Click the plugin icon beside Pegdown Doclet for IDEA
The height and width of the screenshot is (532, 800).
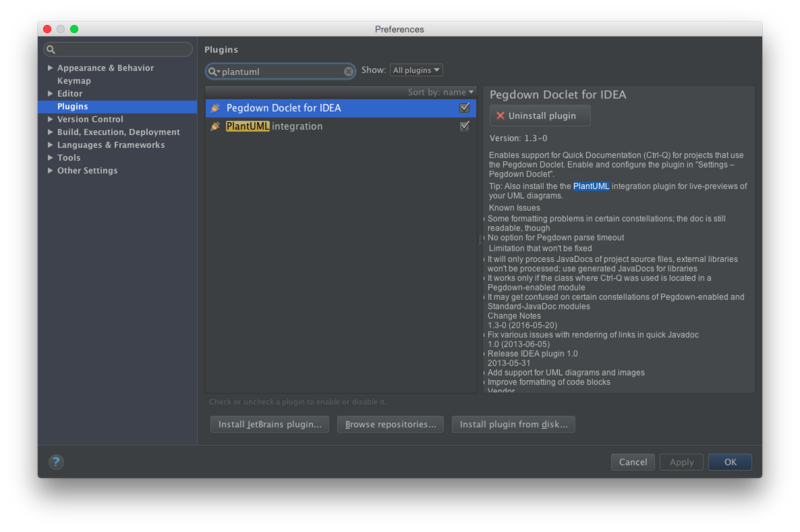(215, 108)
